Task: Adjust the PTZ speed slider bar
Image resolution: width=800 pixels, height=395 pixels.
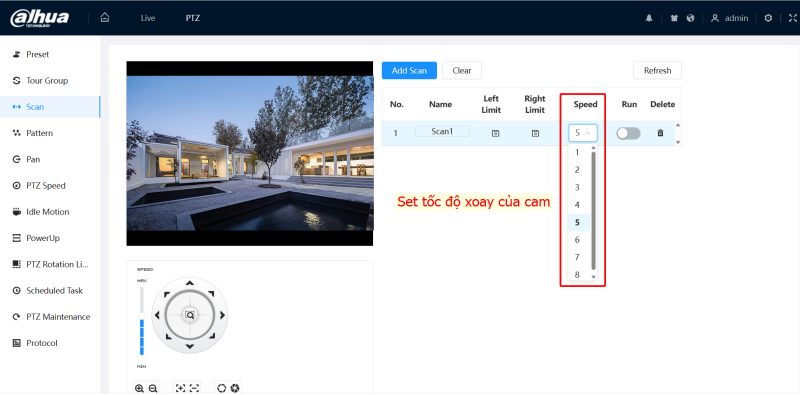Action: [x=142, y=321]
